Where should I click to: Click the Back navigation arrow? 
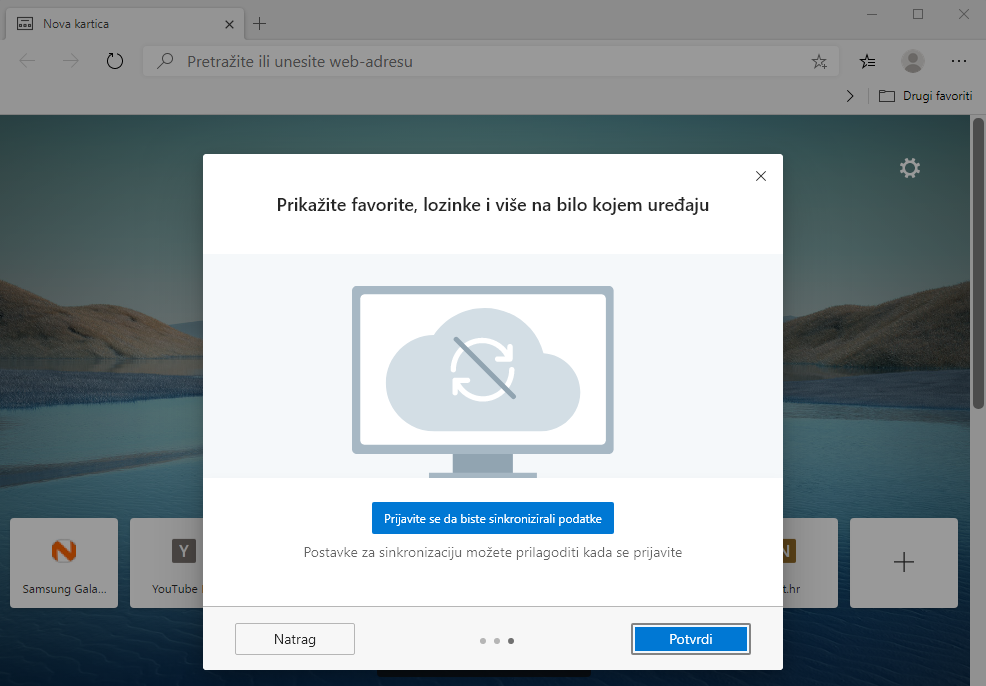coord(27,62)
